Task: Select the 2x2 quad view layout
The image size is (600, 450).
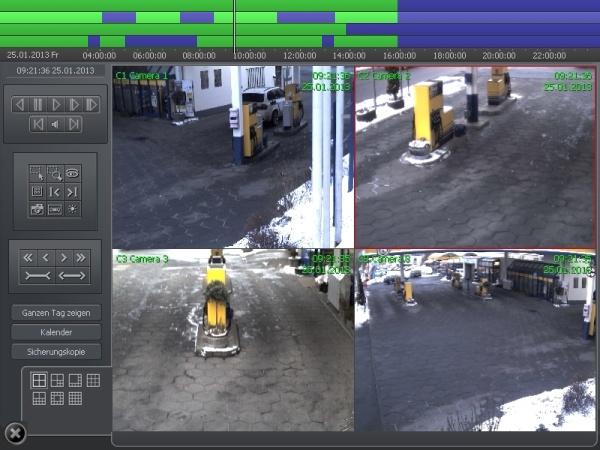Action: pyautogui.click(x=39, y=380)
